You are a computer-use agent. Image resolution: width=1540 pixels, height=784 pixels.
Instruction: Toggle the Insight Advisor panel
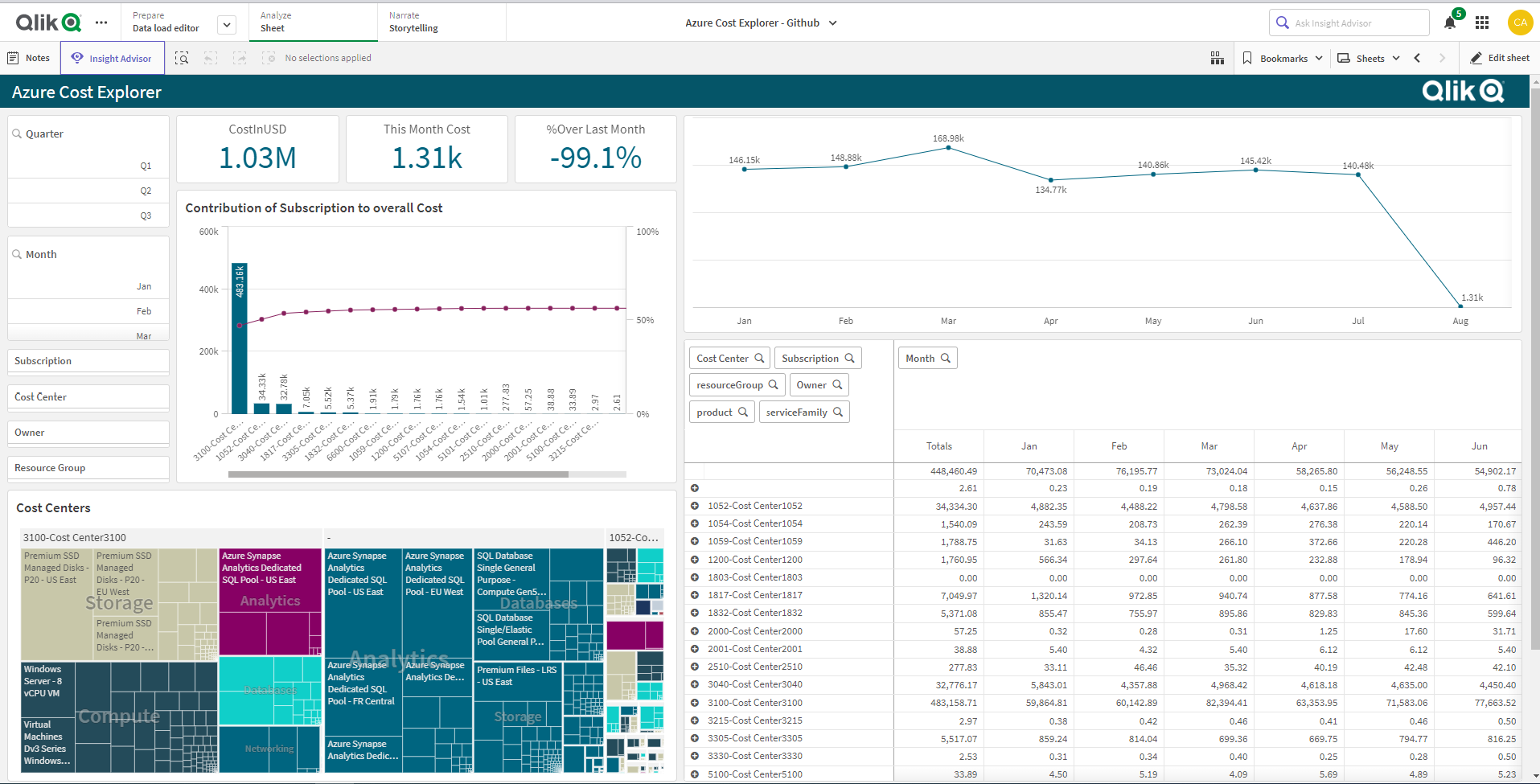[x=112, y=57]
